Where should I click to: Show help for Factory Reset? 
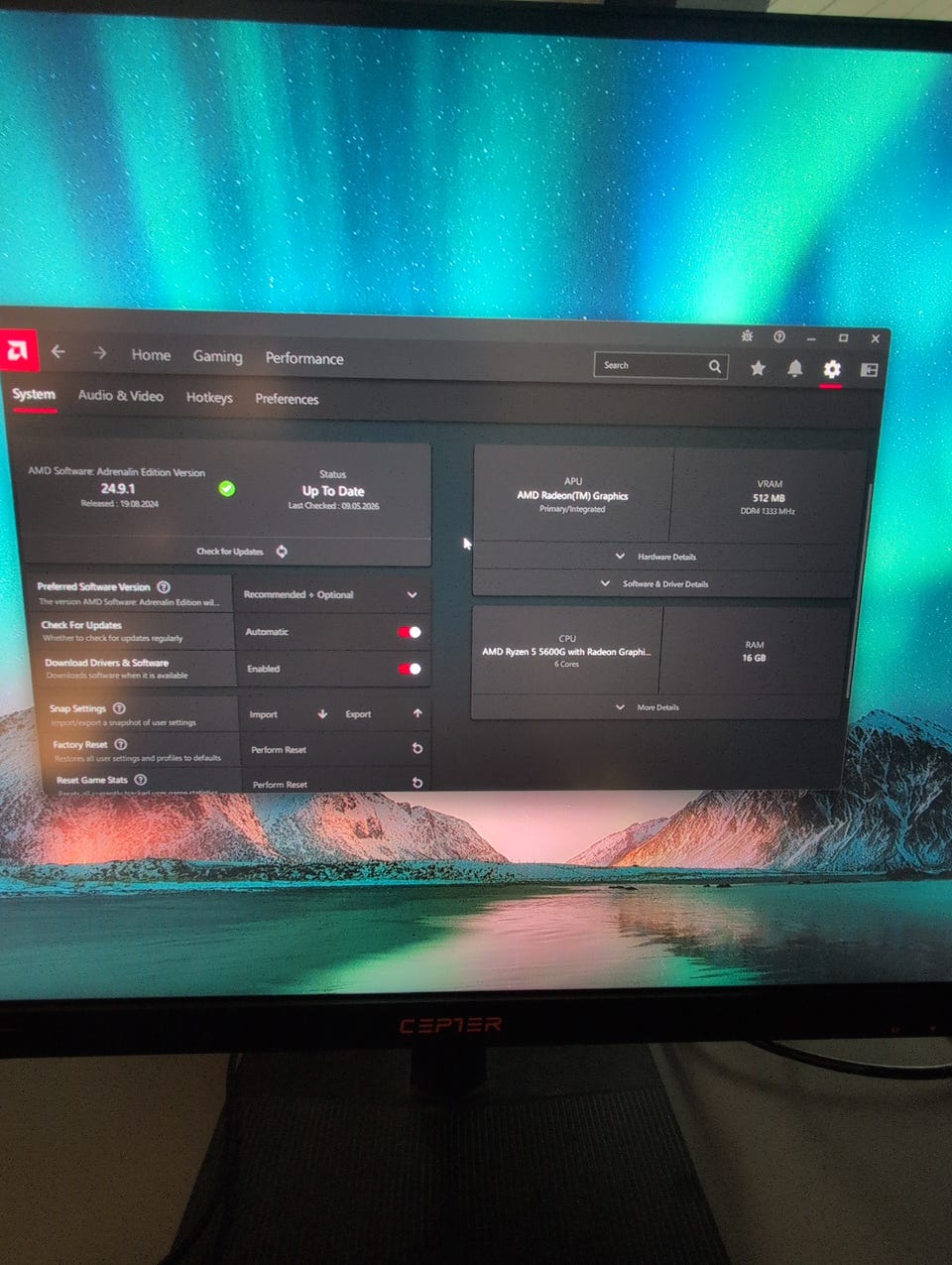[x=121, y=744]
